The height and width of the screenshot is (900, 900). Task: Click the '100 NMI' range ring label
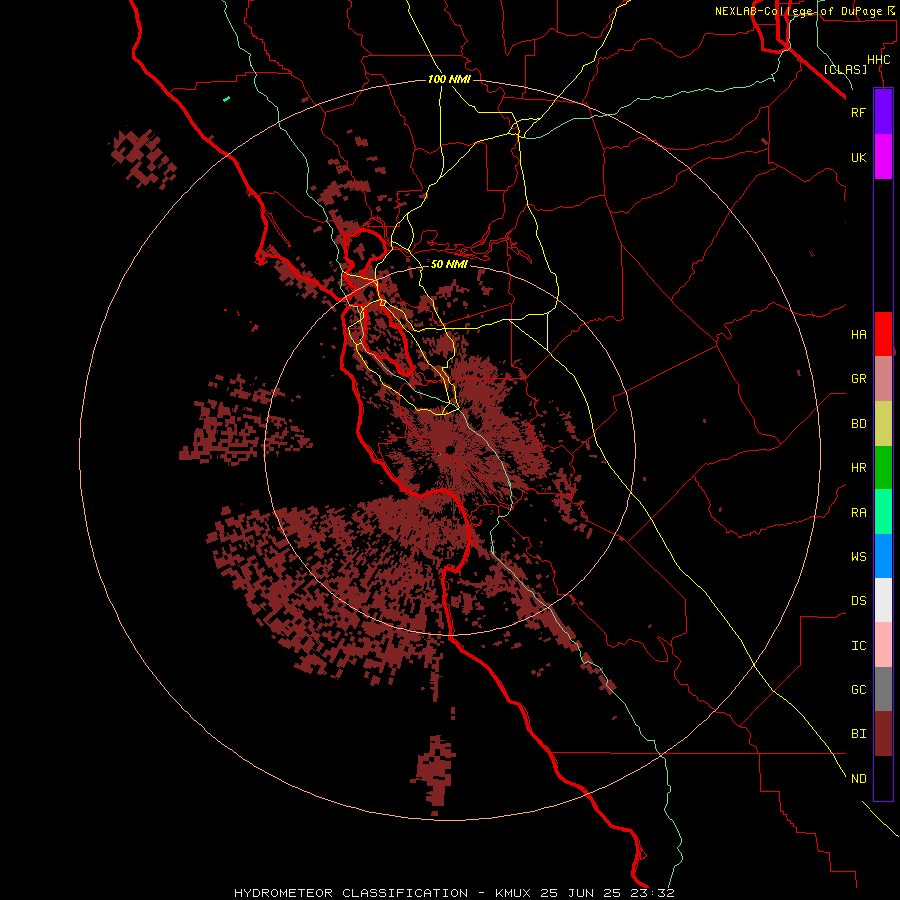449,79
